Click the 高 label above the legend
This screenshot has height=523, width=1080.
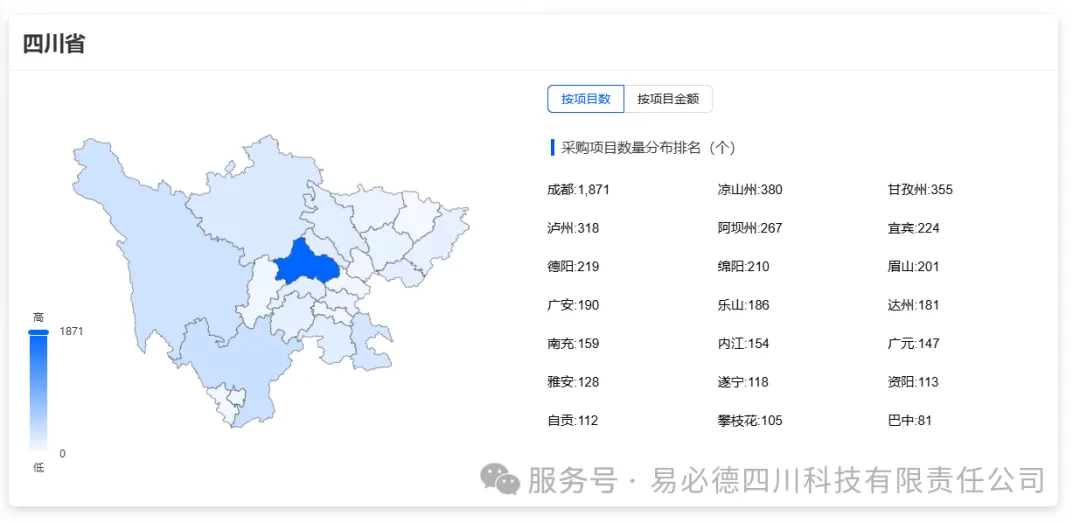click(x=39, y=317)
